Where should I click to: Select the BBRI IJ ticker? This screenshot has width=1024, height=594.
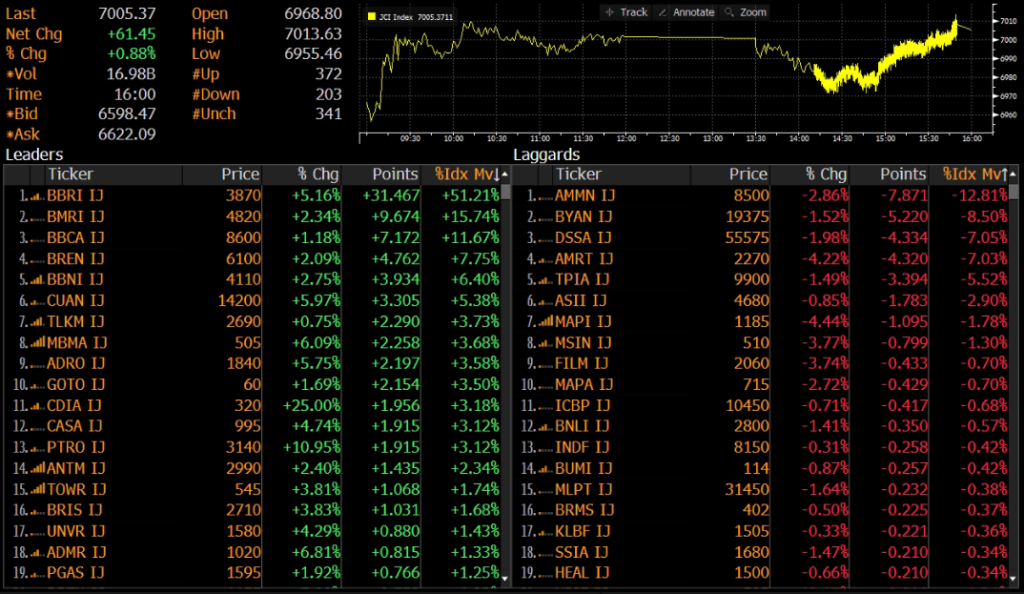75,196
